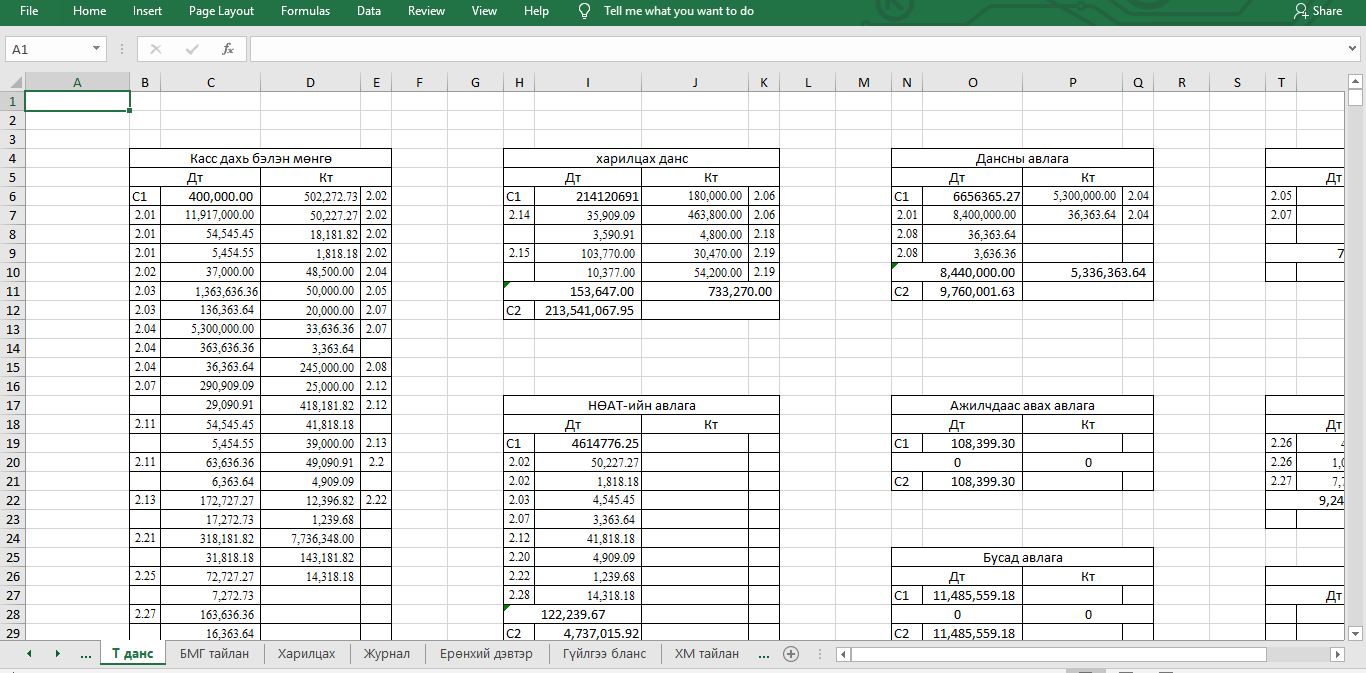Viewport: 1366px width, 673px height.
Task: Expand the formula bar with the chevron
Action: pyautogui.click(x=1352, y=49)
